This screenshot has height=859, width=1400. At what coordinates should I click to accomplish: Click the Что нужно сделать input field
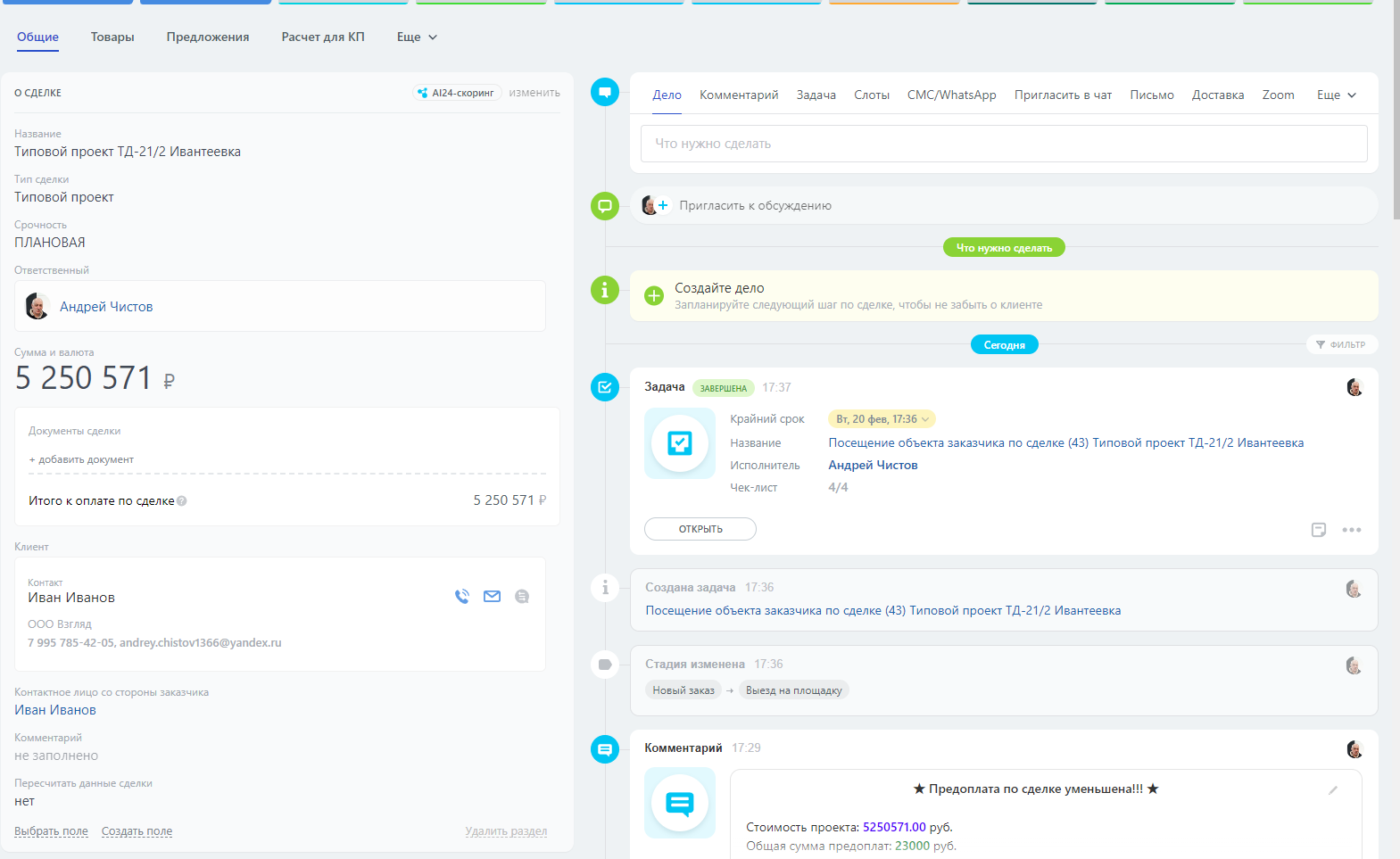1004,144
